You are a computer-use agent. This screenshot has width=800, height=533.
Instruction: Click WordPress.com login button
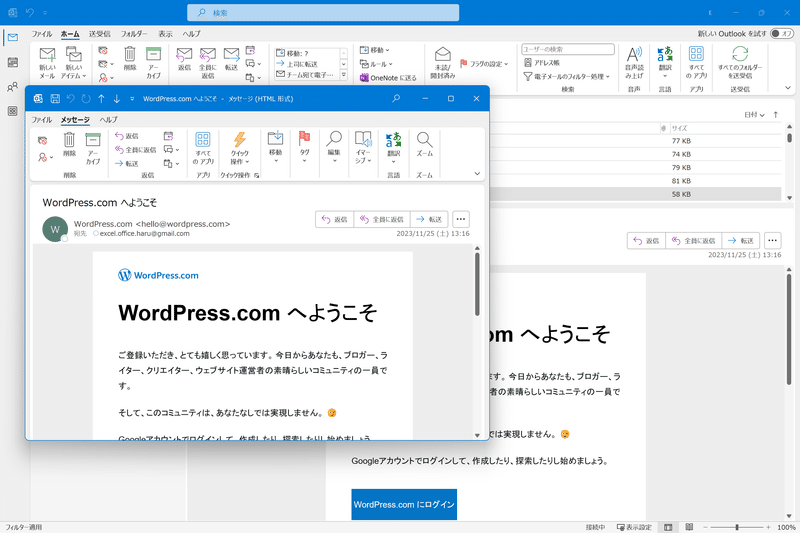(x=404, y=504)
